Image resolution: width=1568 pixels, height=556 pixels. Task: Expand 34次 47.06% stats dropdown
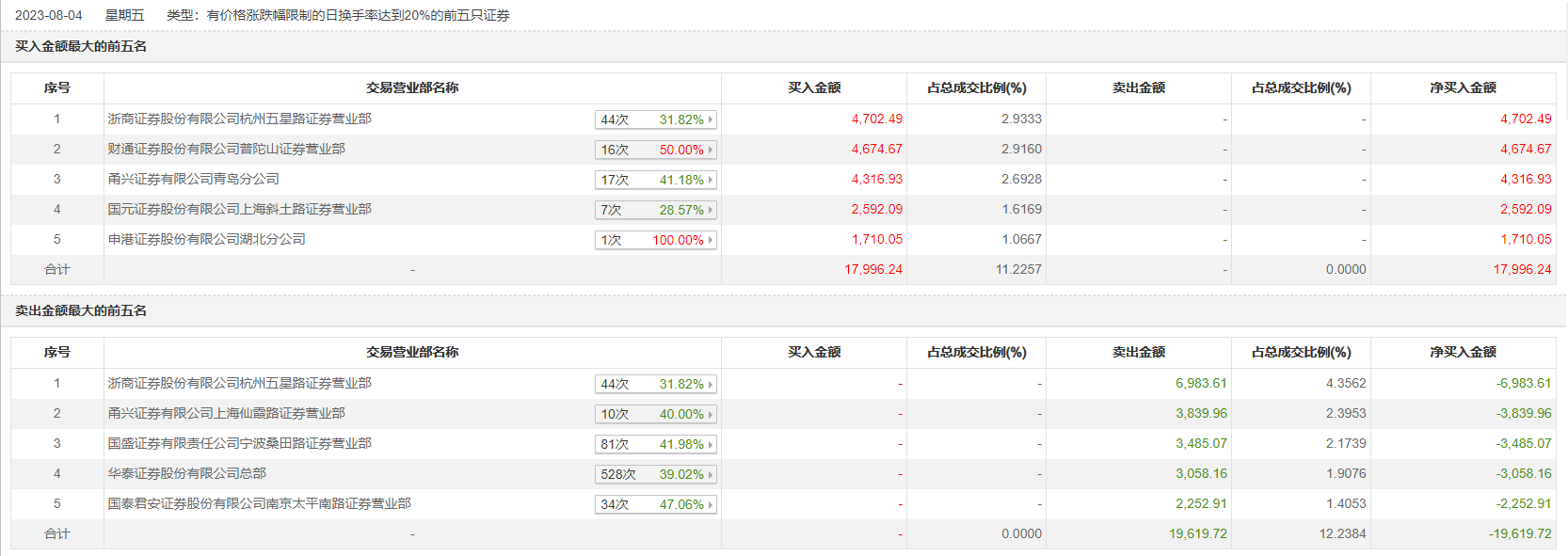[656, 504]
